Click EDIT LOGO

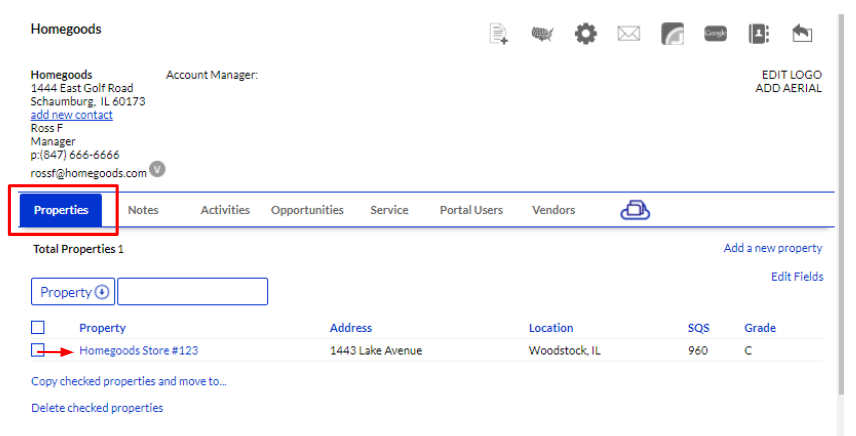pos(792,75)
